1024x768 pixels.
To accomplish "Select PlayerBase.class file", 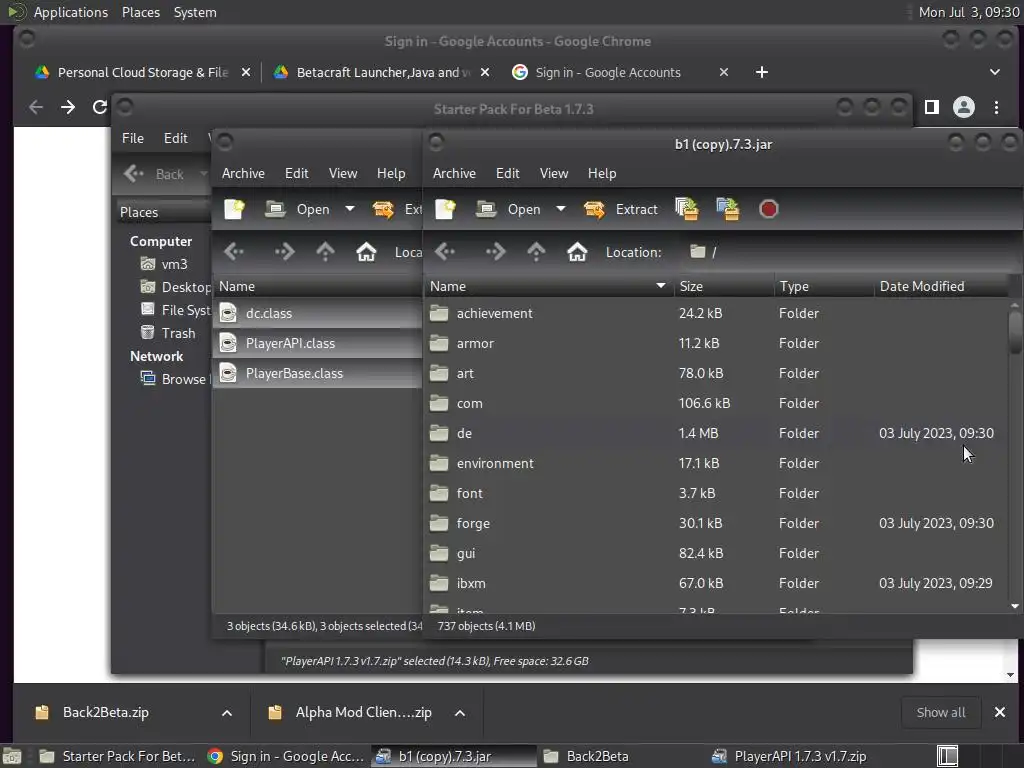I will 317,374.
